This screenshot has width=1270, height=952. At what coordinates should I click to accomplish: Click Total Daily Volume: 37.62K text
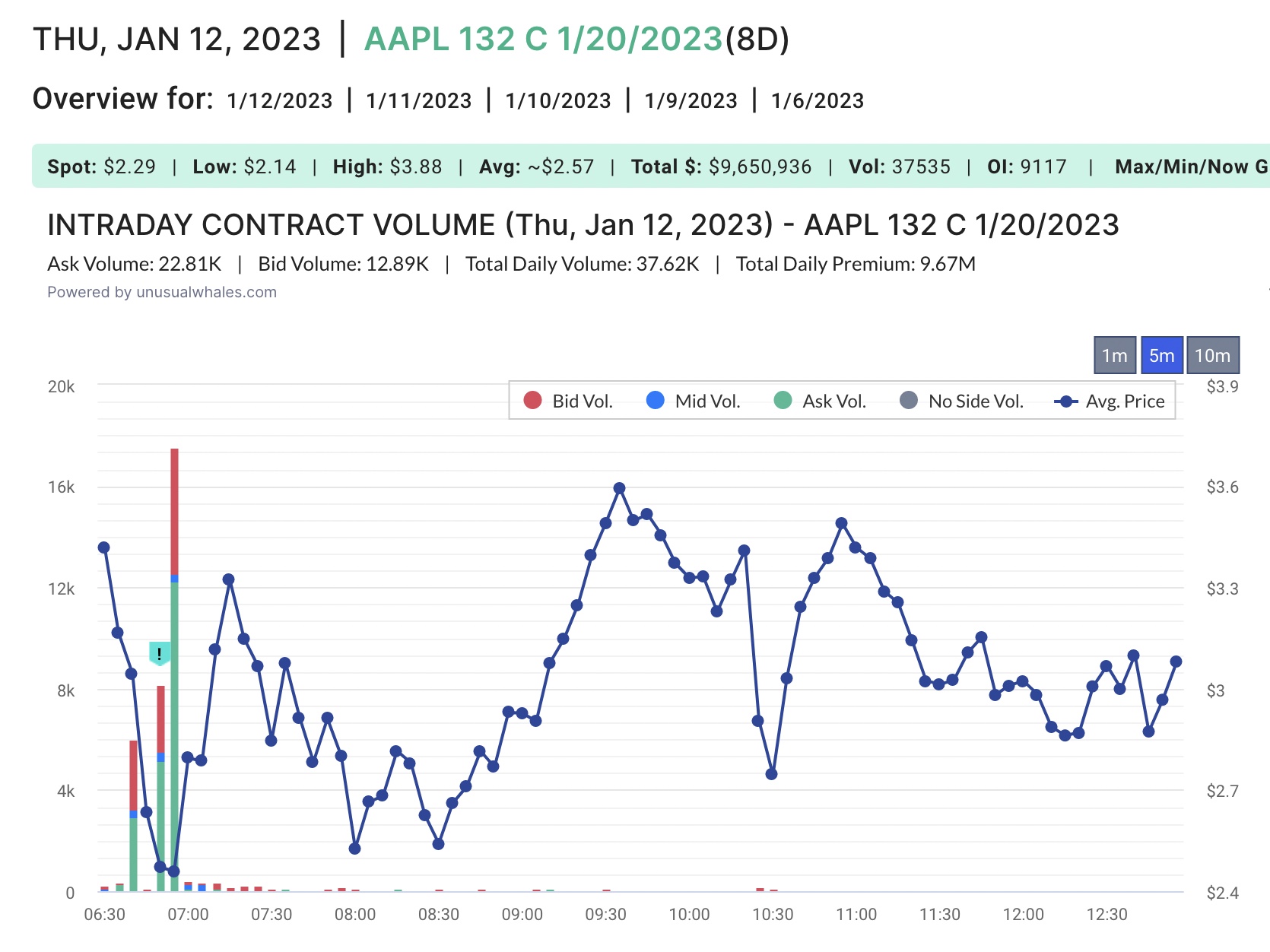(583, 264)
